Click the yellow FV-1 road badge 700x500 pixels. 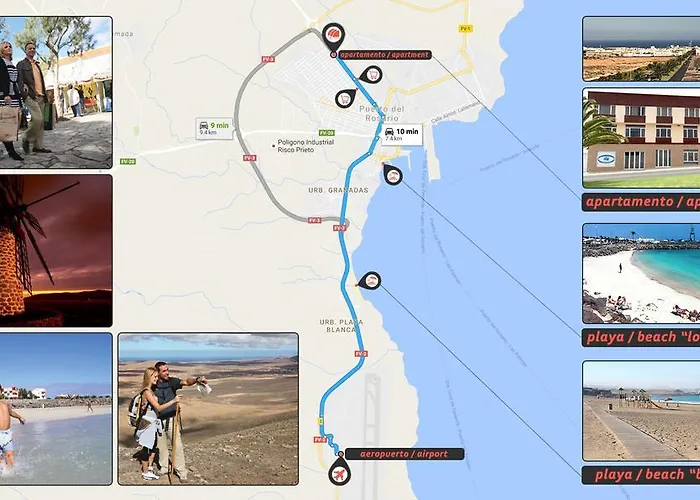tap(466, 29)
